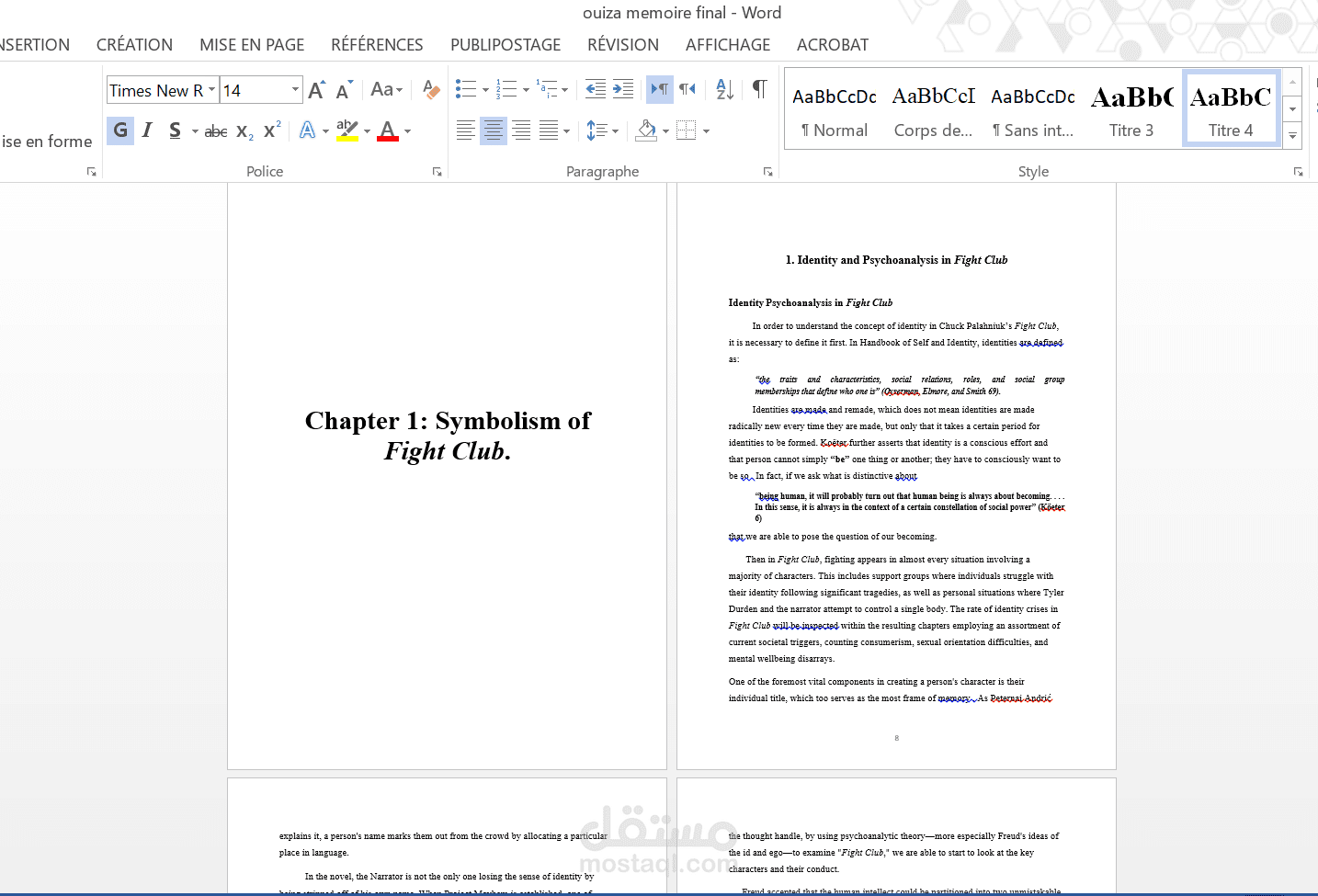Apply borders with the borders icon

click(687, 130)
